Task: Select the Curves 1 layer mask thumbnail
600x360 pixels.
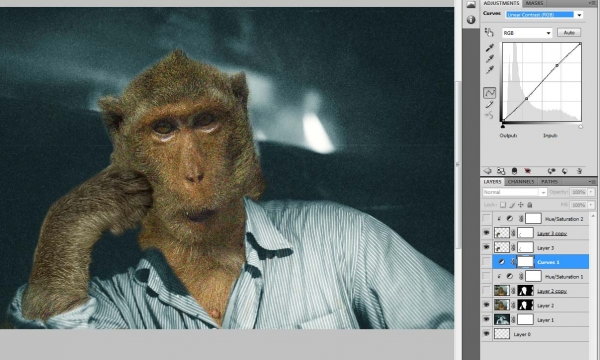Action: pyautogui.click(x=525, y=262)
